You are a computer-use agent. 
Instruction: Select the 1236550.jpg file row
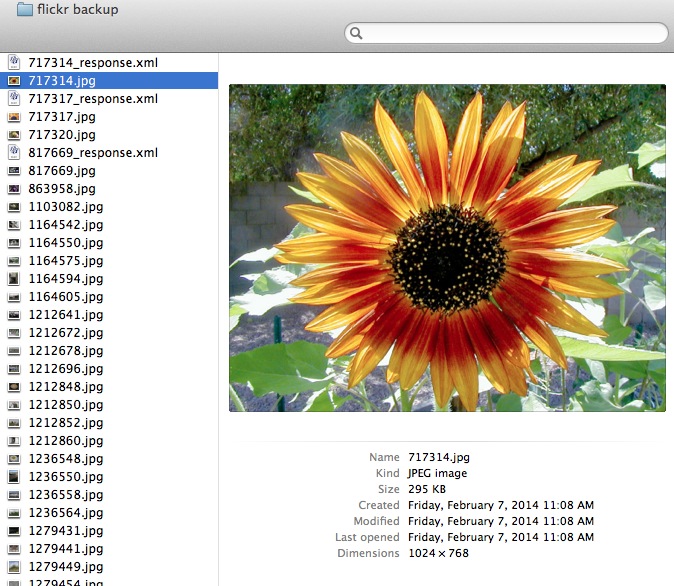(x=109, y=477)
